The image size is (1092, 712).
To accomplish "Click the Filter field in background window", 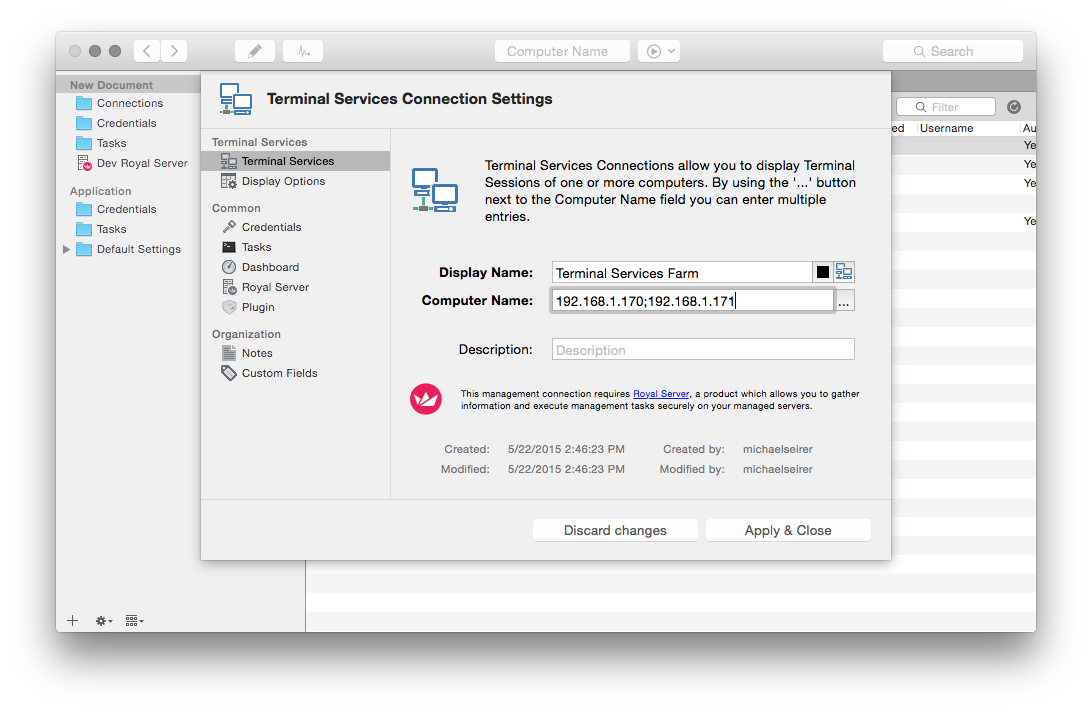I will (x=946, y=107).
